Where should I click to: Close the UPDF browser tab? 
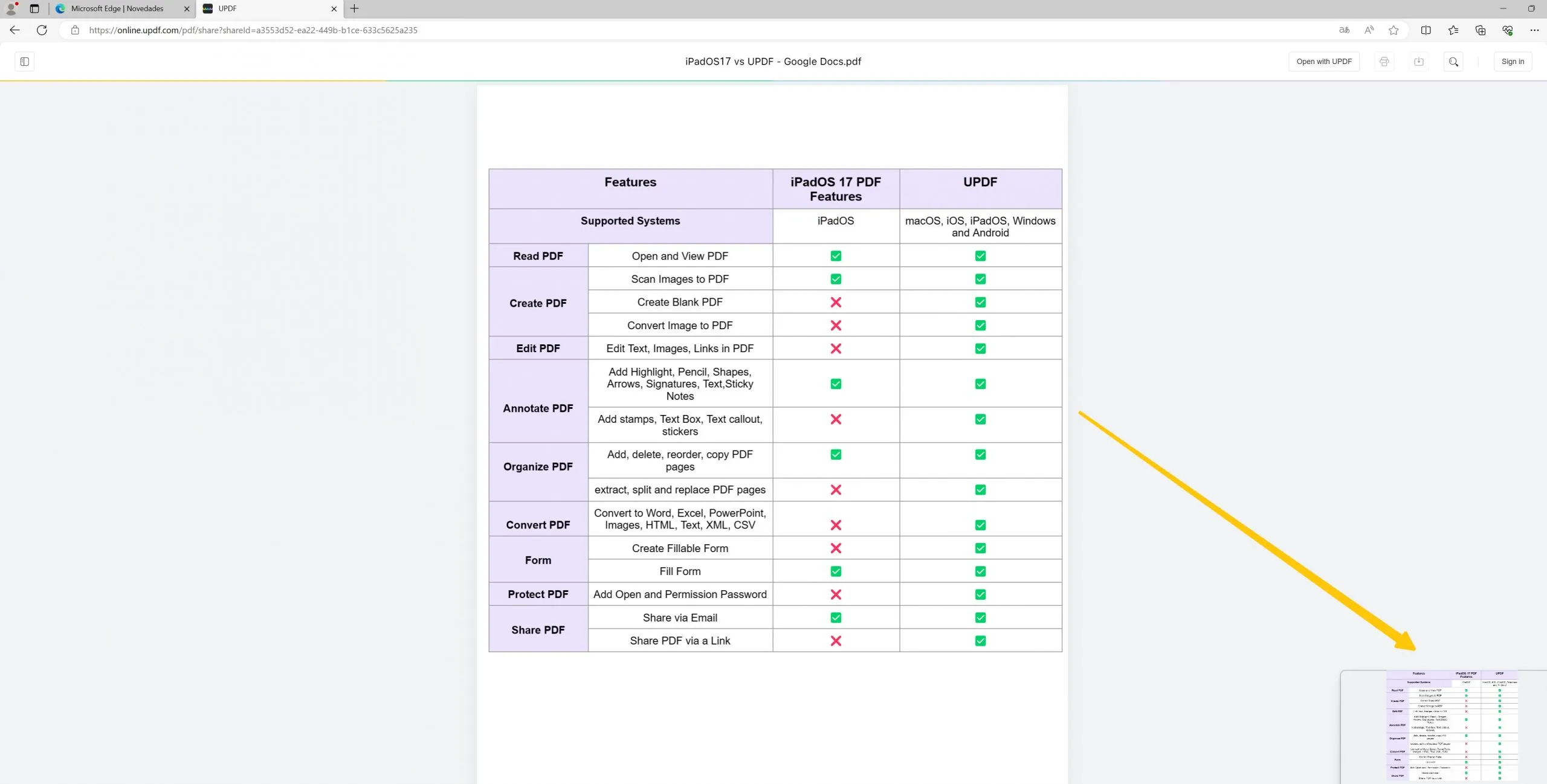[x=334, y=8]
